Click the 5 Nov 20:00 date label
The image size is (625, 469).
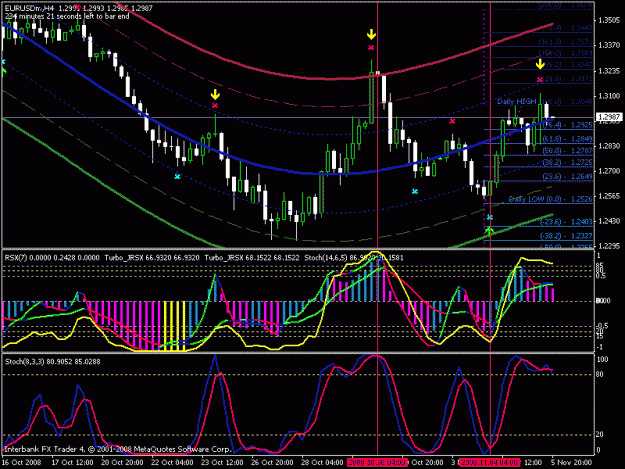point(572,463)
